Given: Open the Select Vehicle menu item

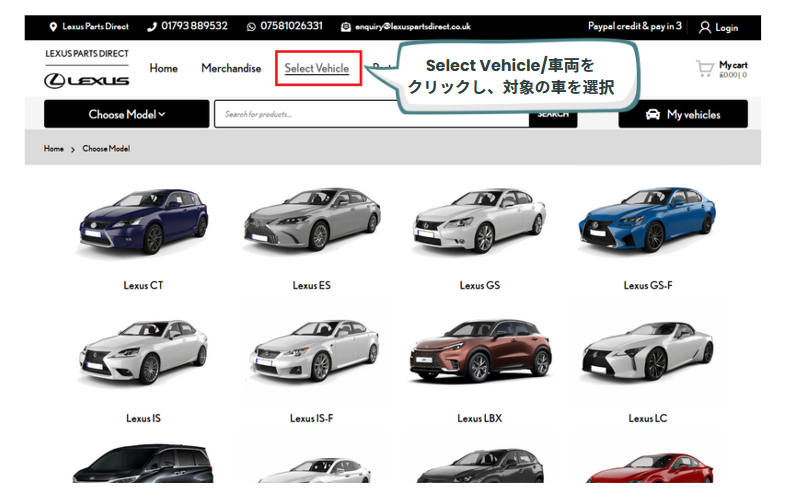Looking at the screenshot, I should [x=317, y=68].
